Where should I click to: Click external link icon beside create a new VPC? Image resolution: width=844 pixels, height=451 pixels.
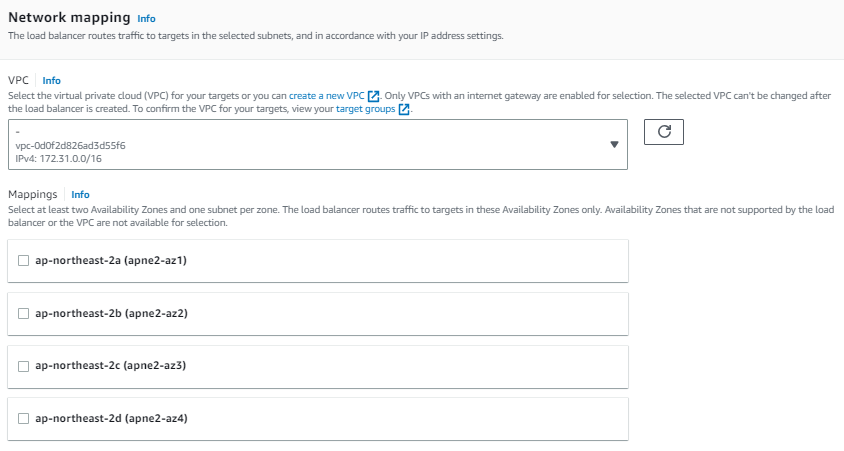point(373,96)
